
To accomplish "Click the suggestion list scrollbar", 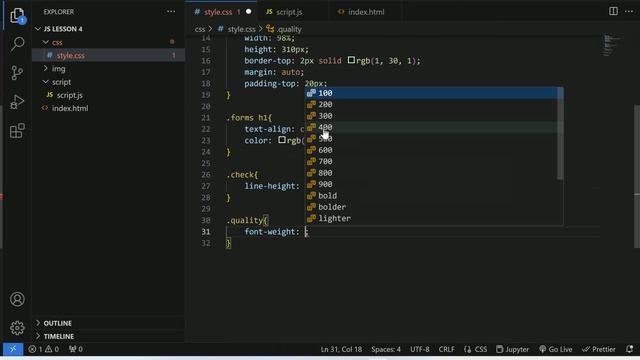I will (560, 134).
